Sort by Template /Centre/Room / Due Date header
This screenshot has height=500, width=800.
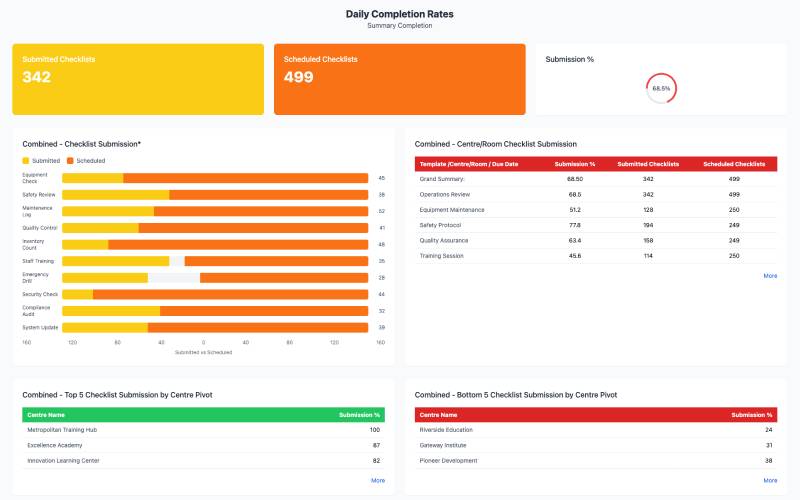point(469,164)
